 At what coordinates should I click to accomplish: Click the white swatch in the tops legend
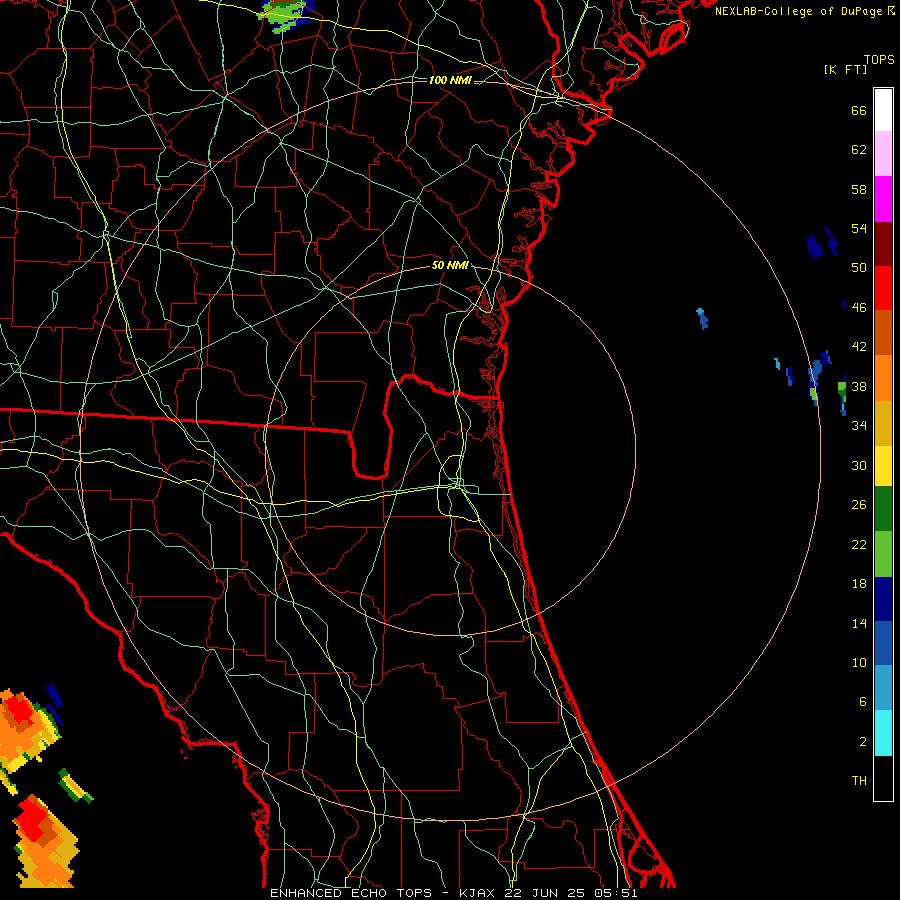[883, 110]
